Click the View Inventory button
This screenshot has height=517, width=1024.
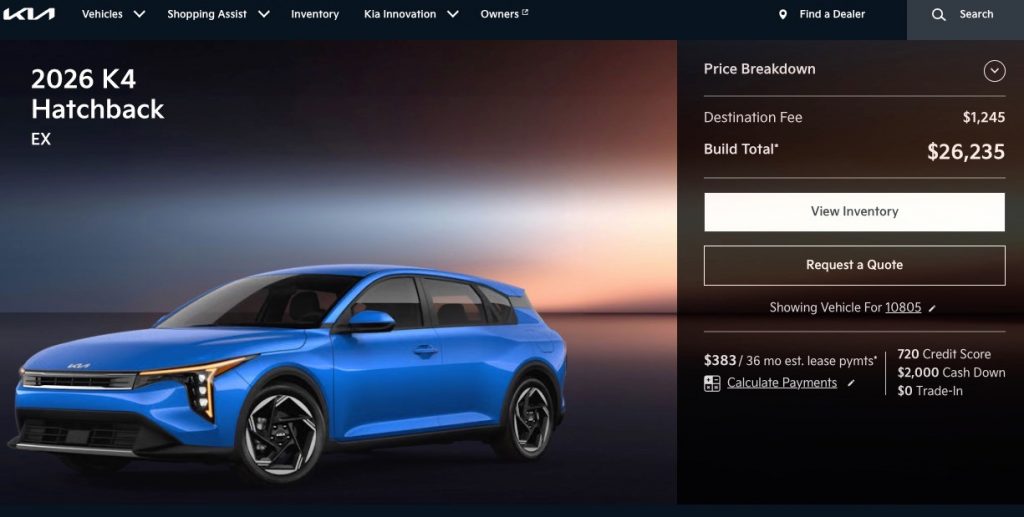(854, 212)
